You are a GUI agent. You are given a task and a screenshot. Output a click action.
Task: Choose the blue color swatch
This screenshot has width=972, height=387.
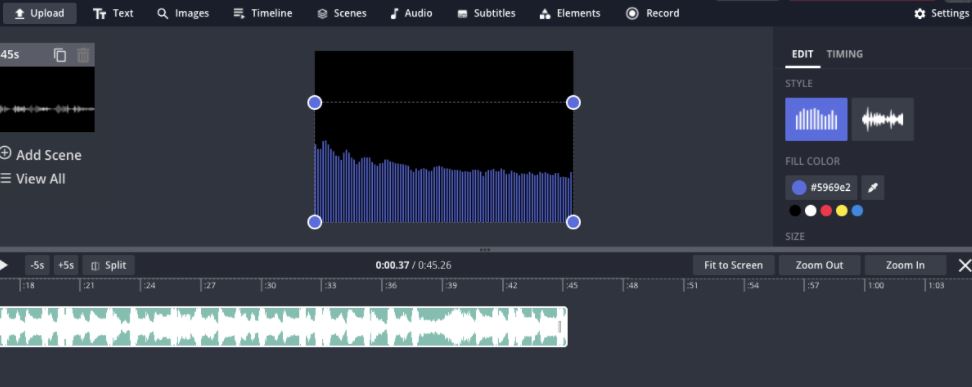(x=857, y=211)
